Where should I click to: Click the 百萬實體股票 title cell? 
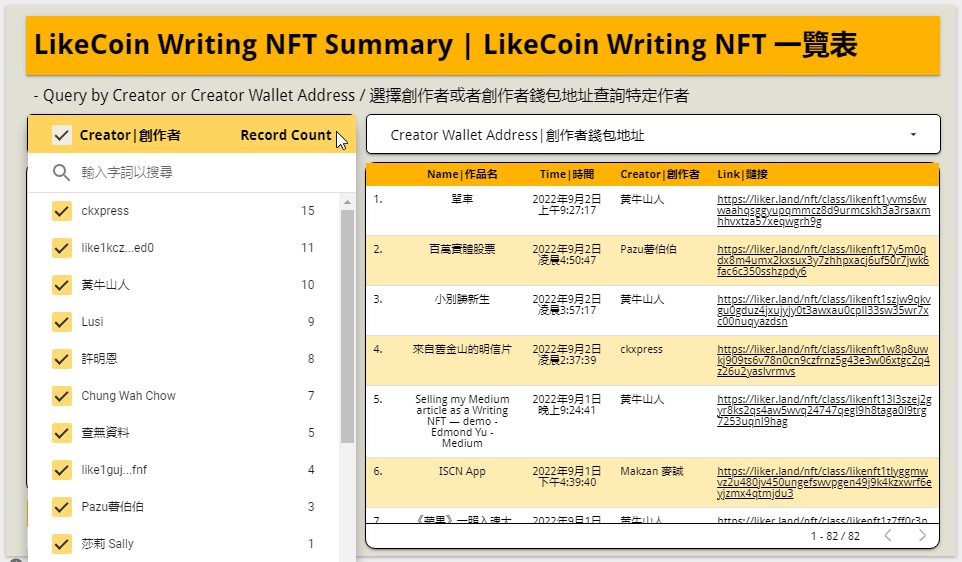click(462, 249)
